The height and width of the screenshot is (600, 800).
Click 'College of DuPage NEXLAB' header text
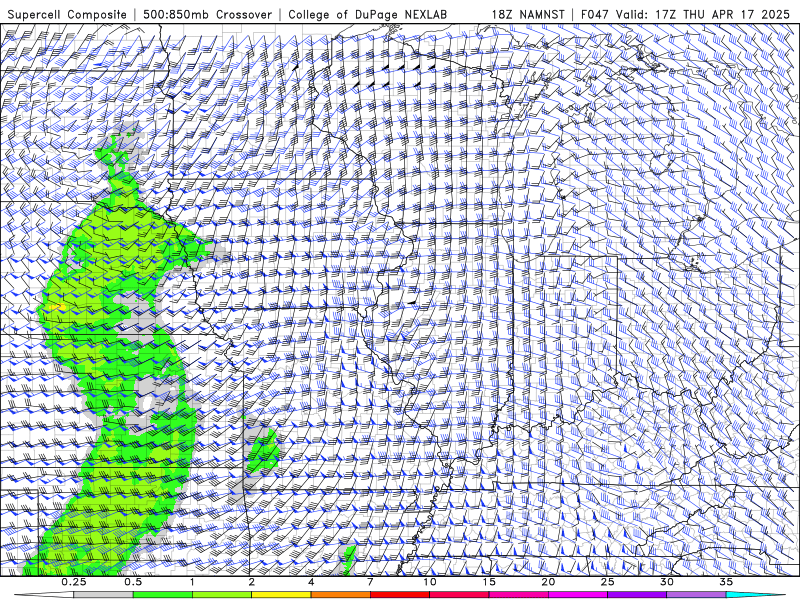click(368, 15)
